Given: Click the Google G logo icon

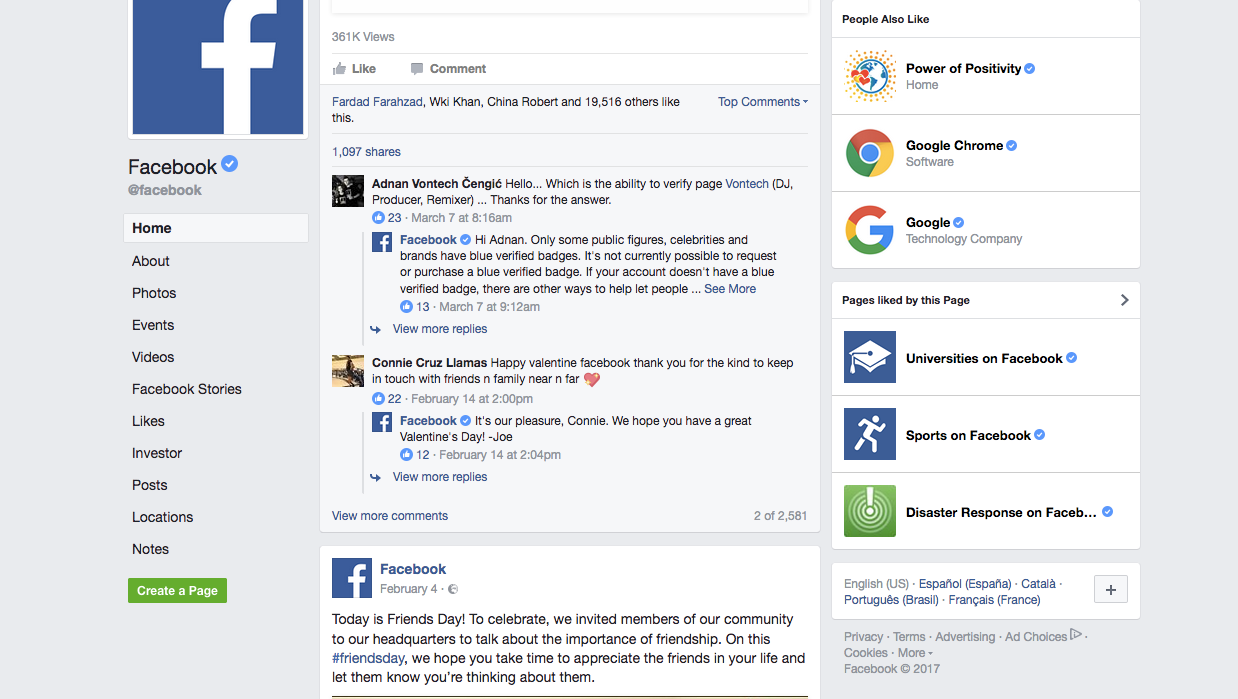Looking at the screenshot, I should (870, 230).
